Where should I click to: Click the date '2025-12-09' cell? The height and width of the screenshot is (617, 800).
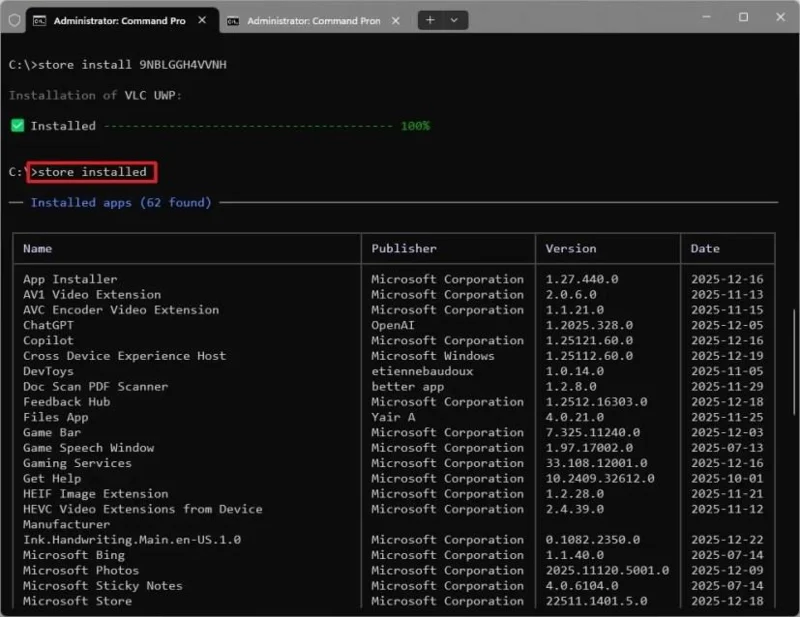pyautogui.click(x=727, y=570)
